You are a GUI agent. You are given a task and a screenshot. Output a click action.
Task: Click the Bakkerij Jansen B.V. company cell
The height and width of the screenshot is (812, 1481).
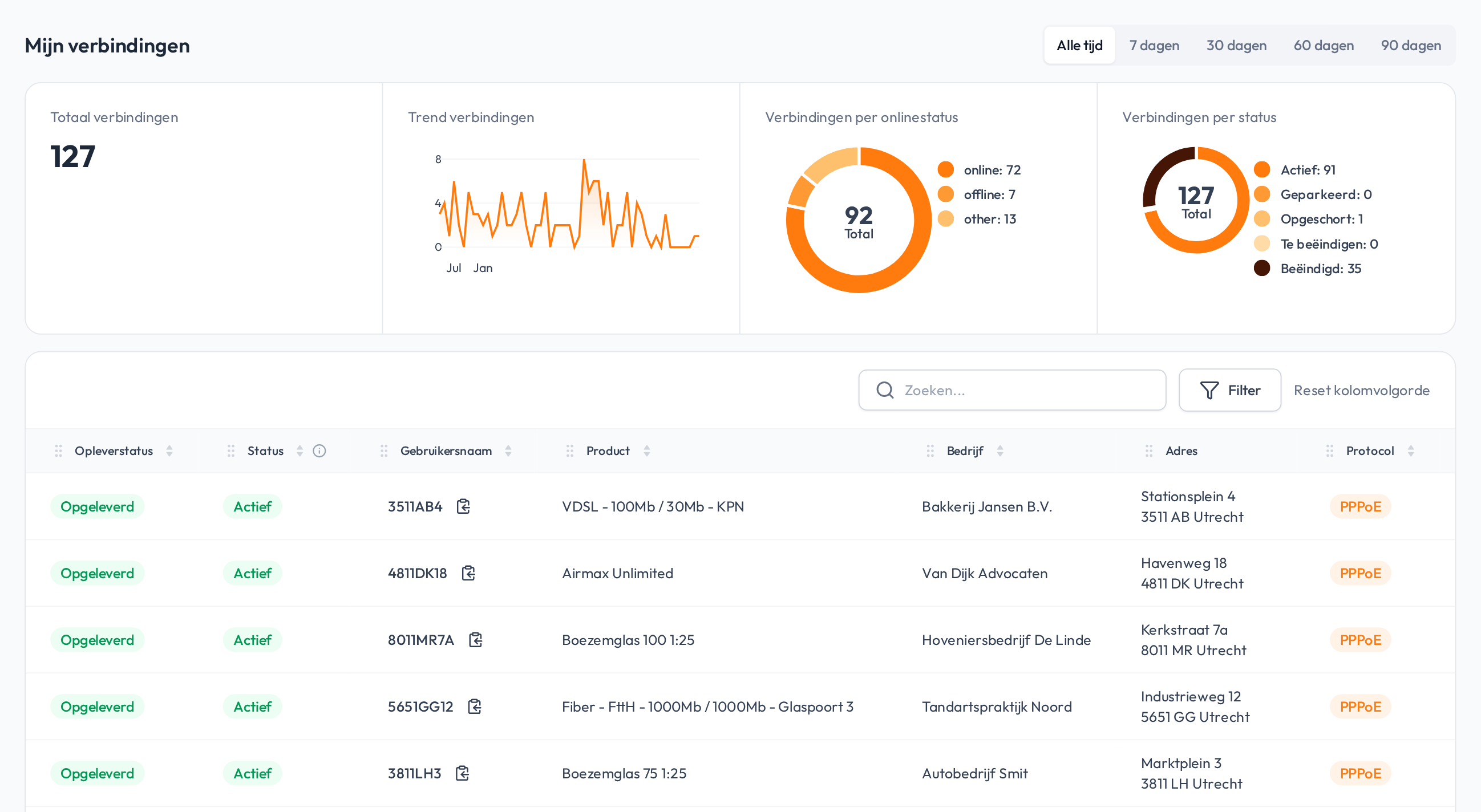coord(986,506)
